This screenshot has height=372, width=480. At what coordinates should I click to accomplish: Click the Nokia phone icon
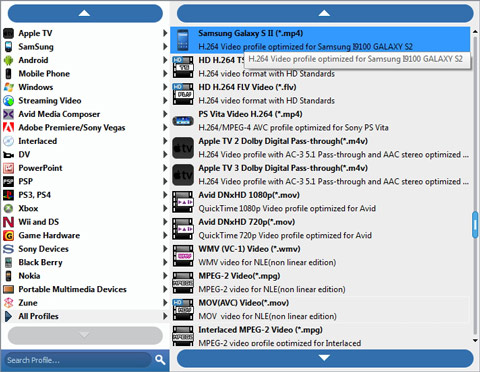tap(8, 276)
